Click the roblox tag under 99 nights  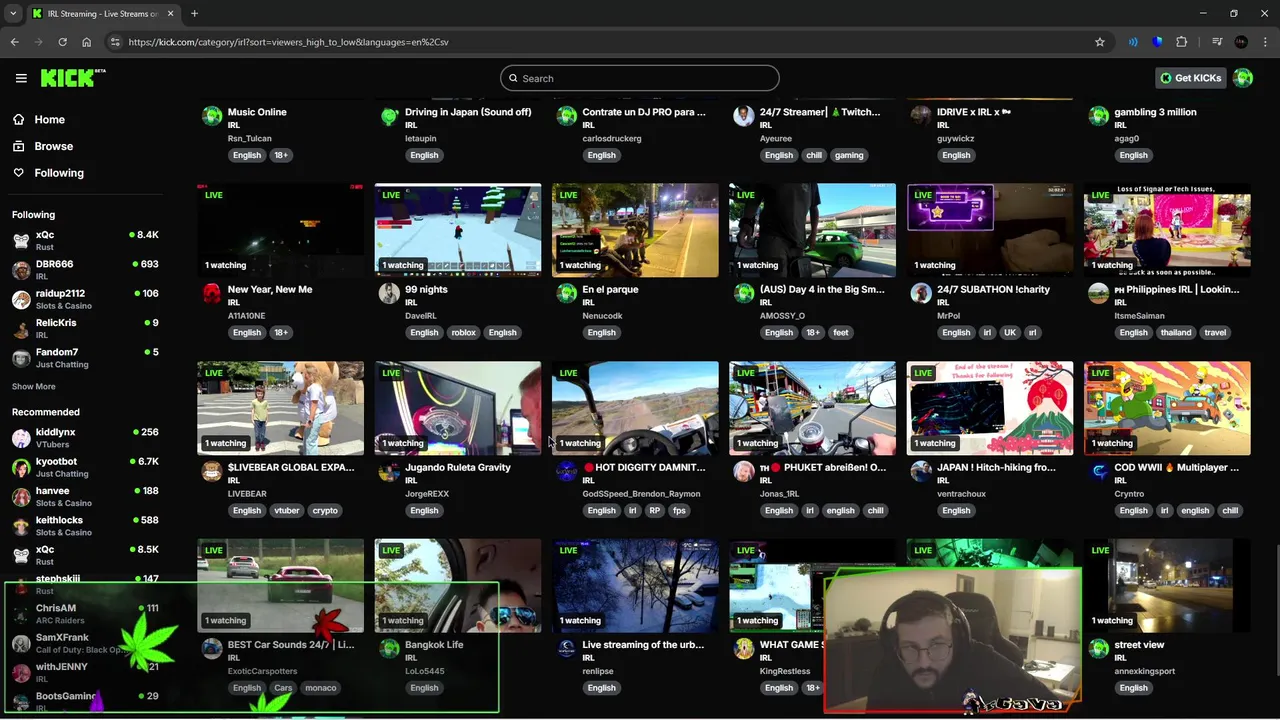[463, 333]
